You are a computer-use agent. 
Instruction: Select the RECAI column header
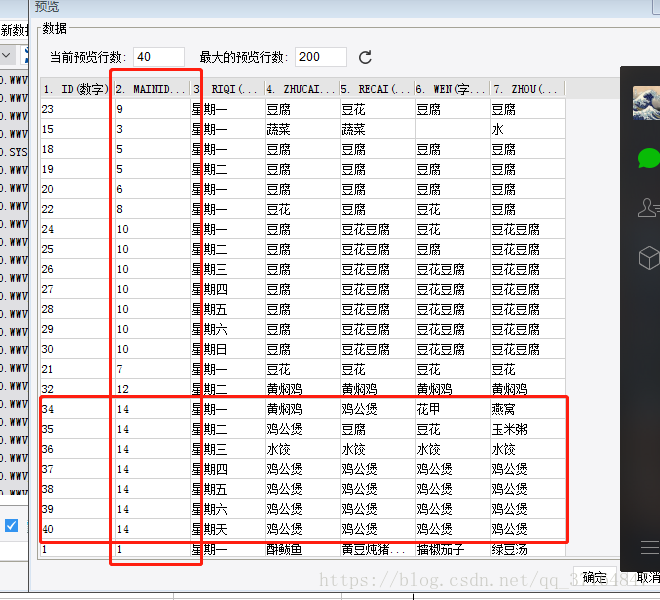[x=377, y=89]
